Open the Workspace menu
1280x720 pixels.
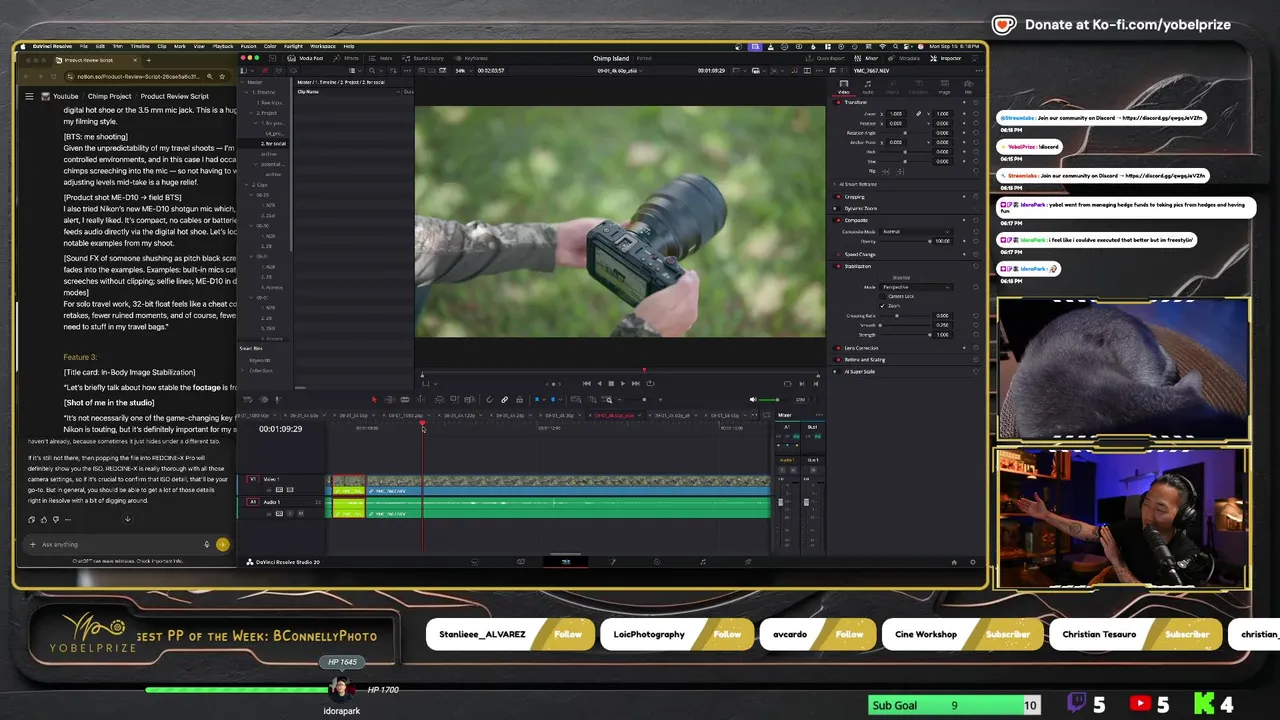click(x=322, y=46)
